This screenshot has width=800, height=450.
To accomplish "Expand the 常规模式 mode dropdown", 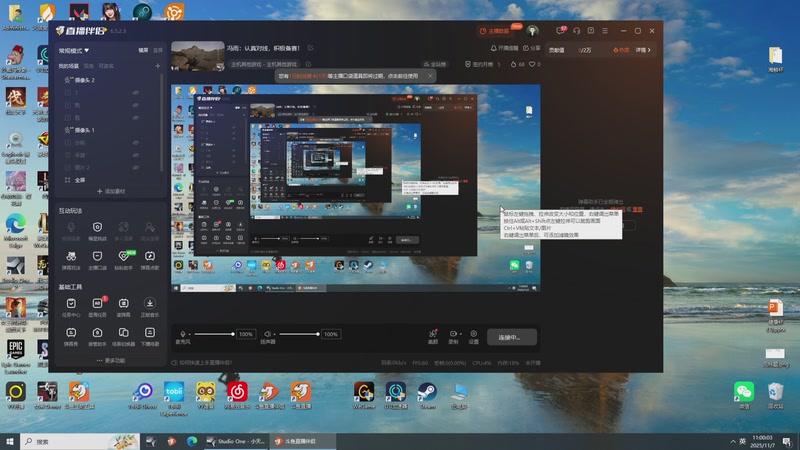I will pyautogui.click(x=74, y=51).
